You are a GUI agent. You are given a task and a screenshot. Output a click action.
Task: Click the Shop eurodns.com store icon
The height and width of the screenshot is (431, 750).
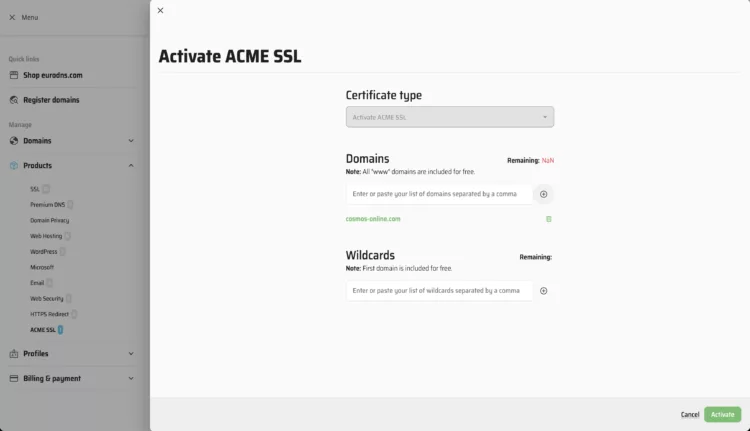click(x=14, y=75)
